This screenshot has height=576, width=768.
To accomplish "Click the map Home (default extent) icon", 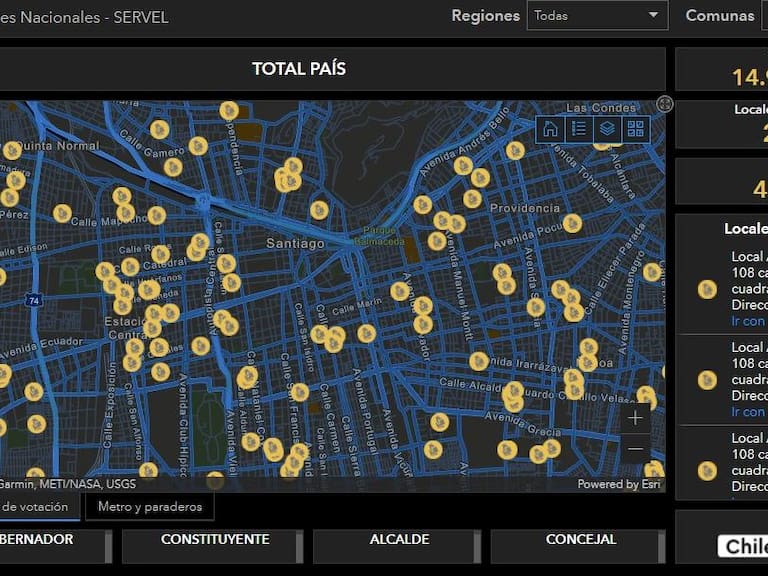I will (550, 129).
